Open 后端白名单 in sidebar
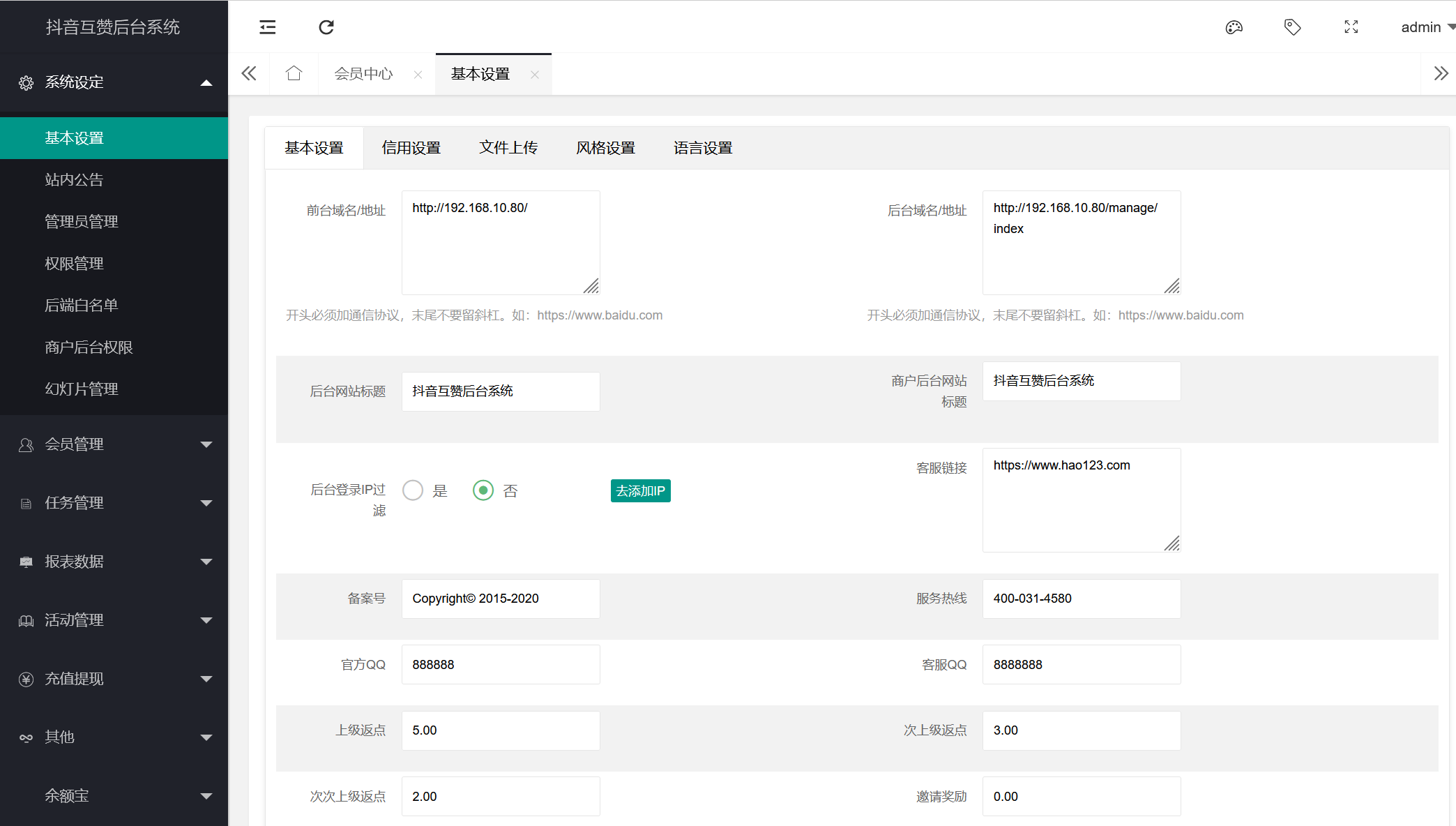Viewport: 1456px width, 826px height. (114, 306)
